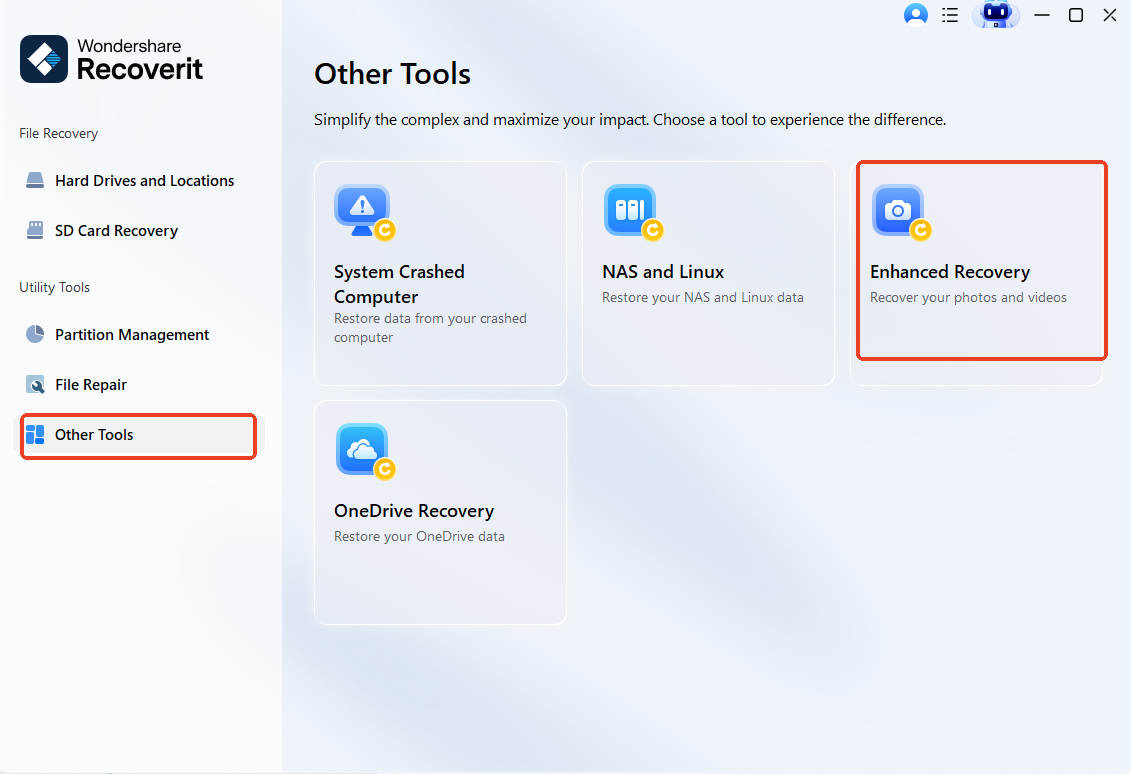Click the Wondershare Recoverit logo

tap(112, 59)
